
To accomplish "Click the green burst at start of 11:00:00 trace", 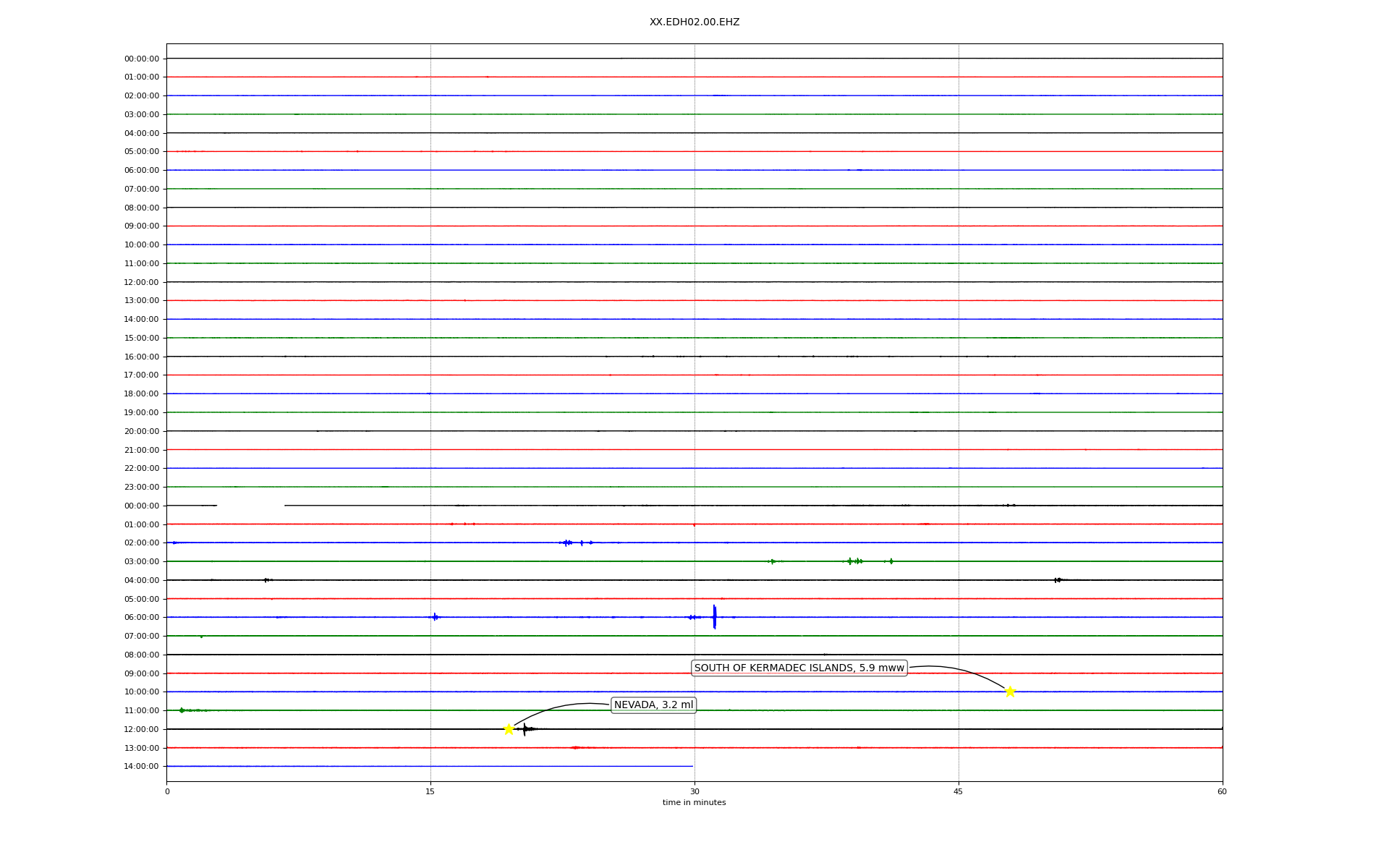I will pyautogui.click(x=182, y=710).
